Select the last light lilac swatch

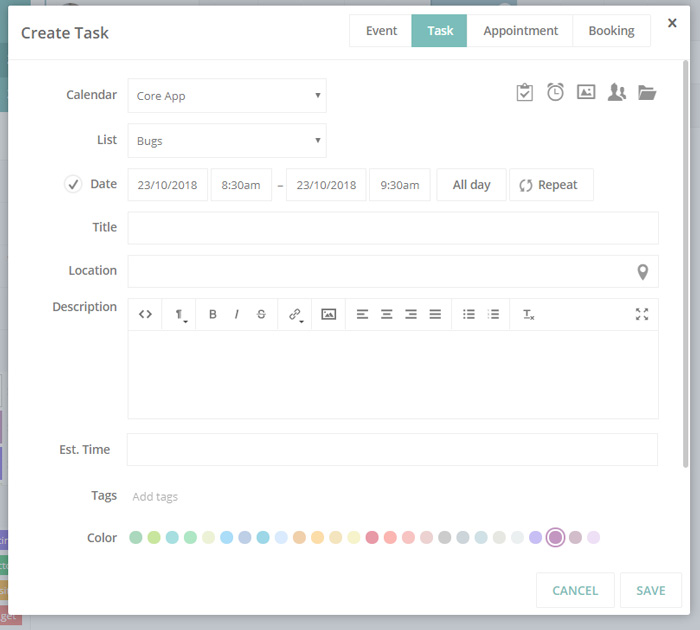(593, 537)
